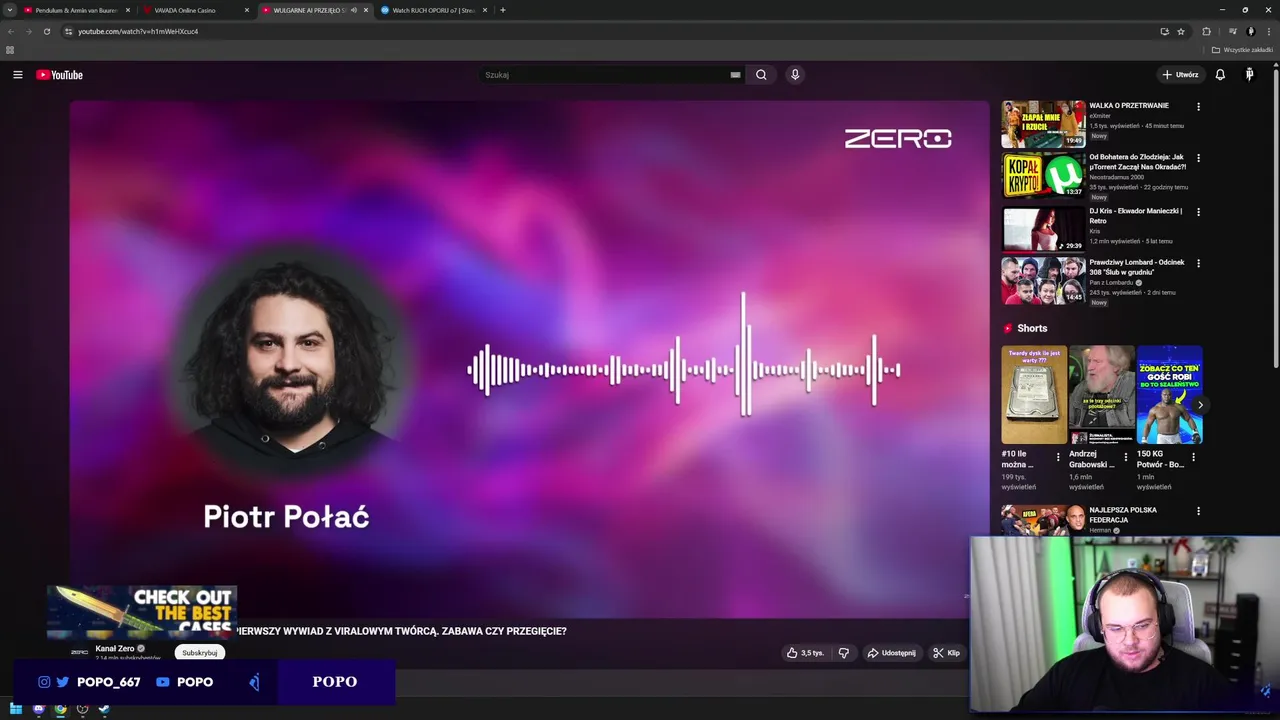Open the YouTube account avatar menu
The image size is (1280, 720).
1249,75
